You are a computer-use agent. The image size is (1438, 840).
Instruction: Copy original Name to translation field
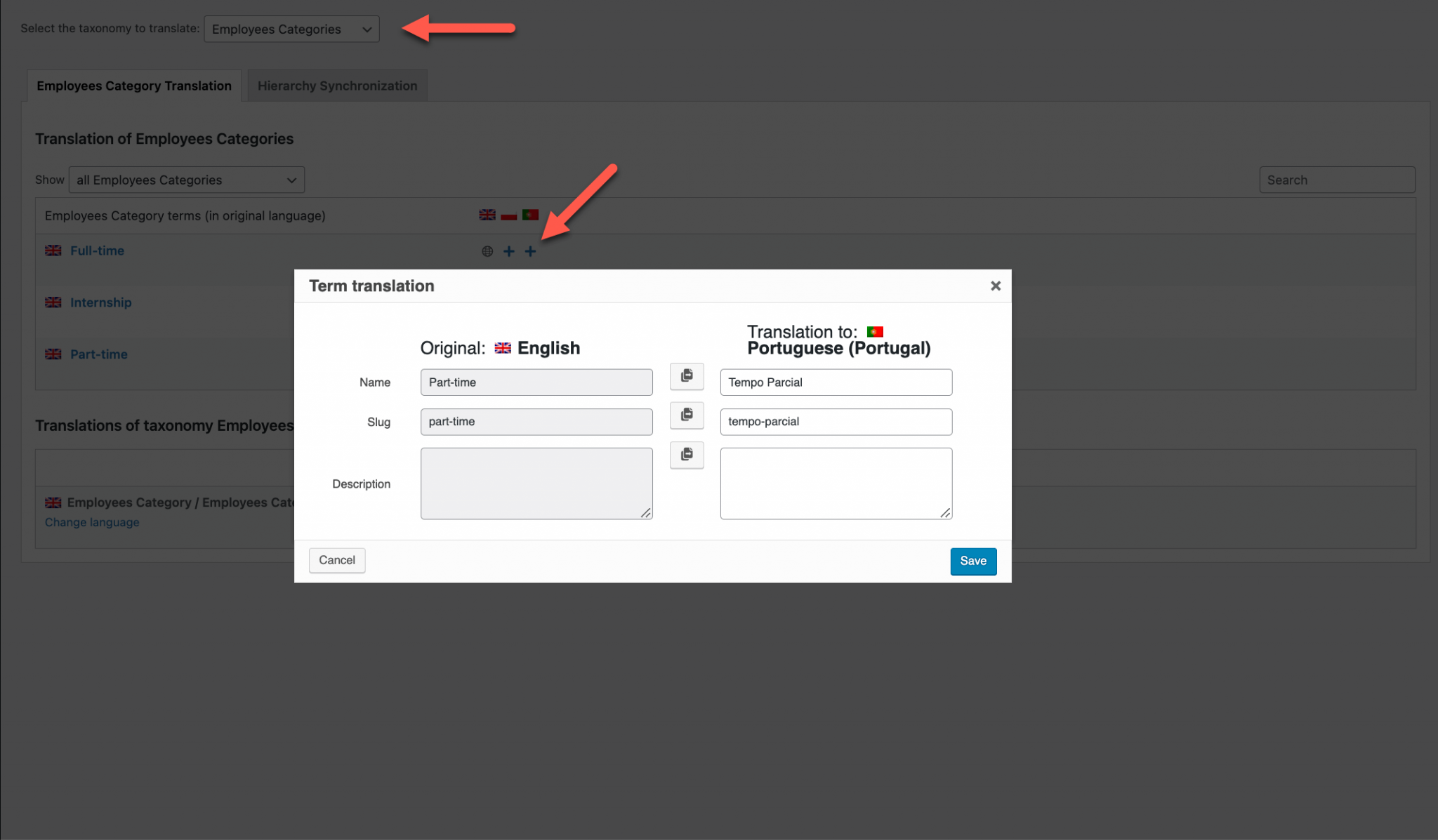687,376
